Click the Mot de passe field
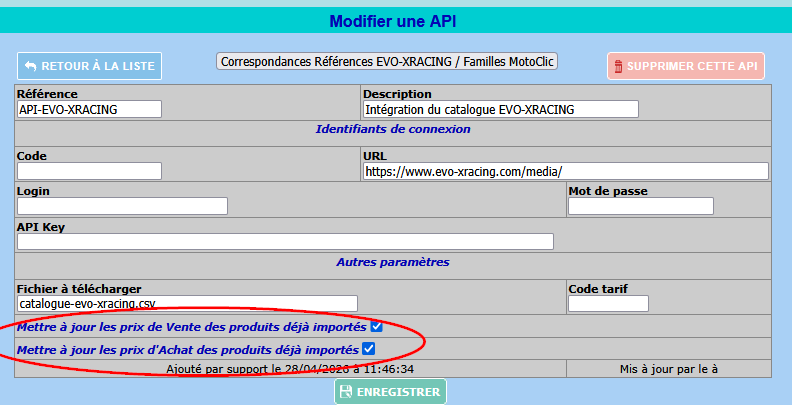Image resolution: width=792 pixels, height=405 pixels. click(640, 206)
